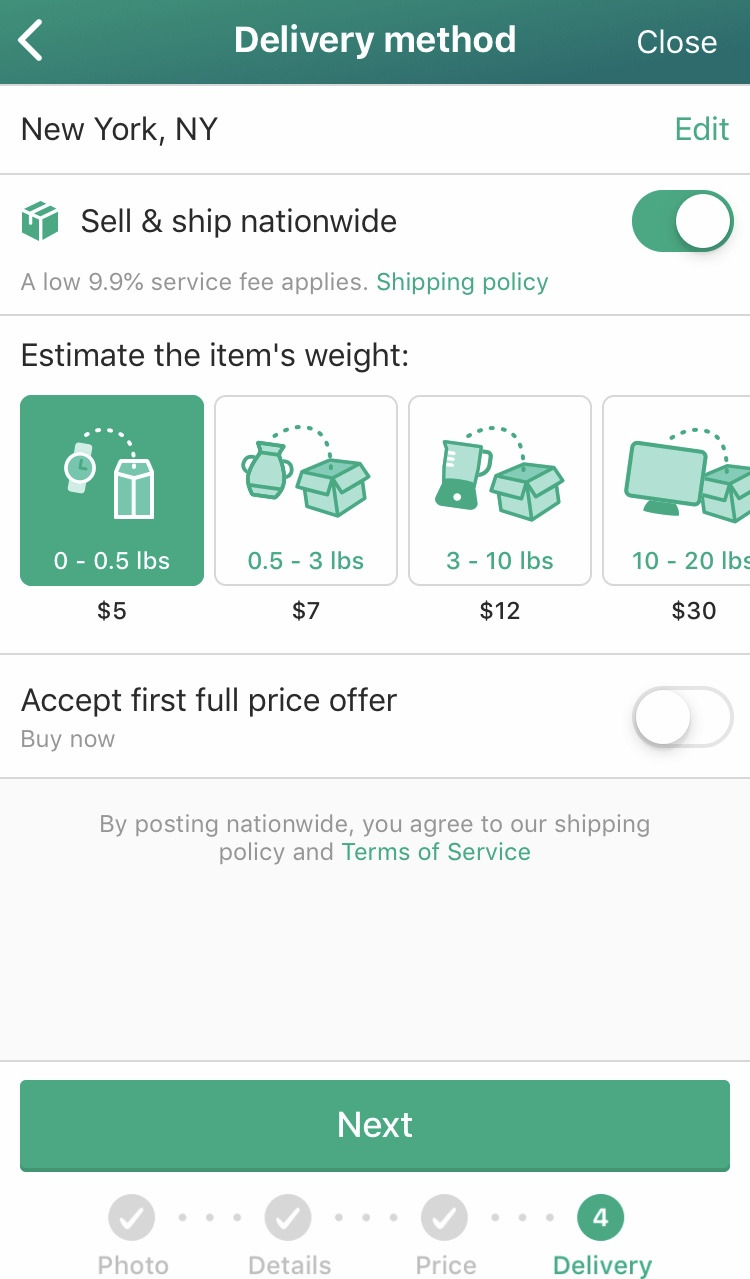Edit the New York, NY location
Viewport: 750px width, 1279px height.
[702, 129]
